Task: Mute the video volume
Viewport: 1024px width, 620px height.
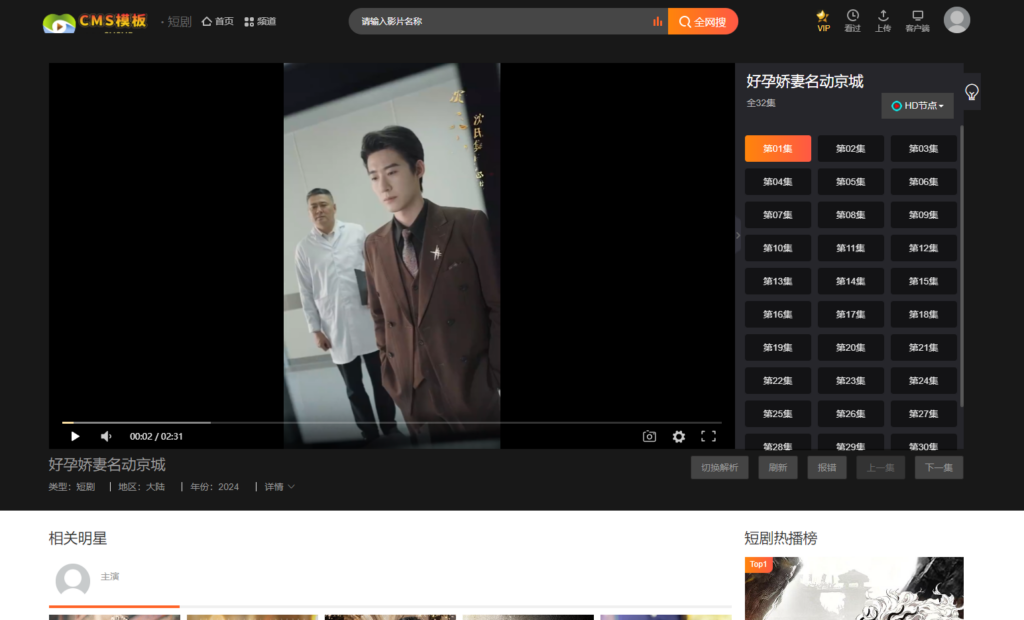Action: coord(106,436)
